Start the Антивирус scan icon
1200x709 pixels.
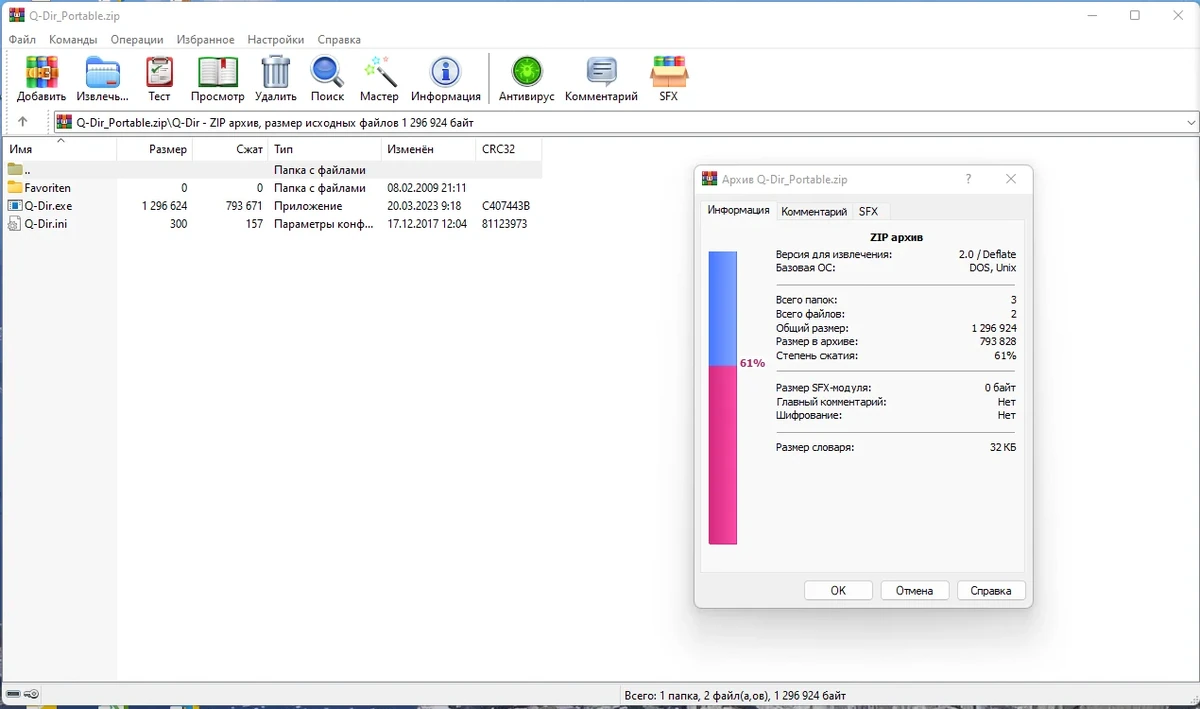coord(526,79)
